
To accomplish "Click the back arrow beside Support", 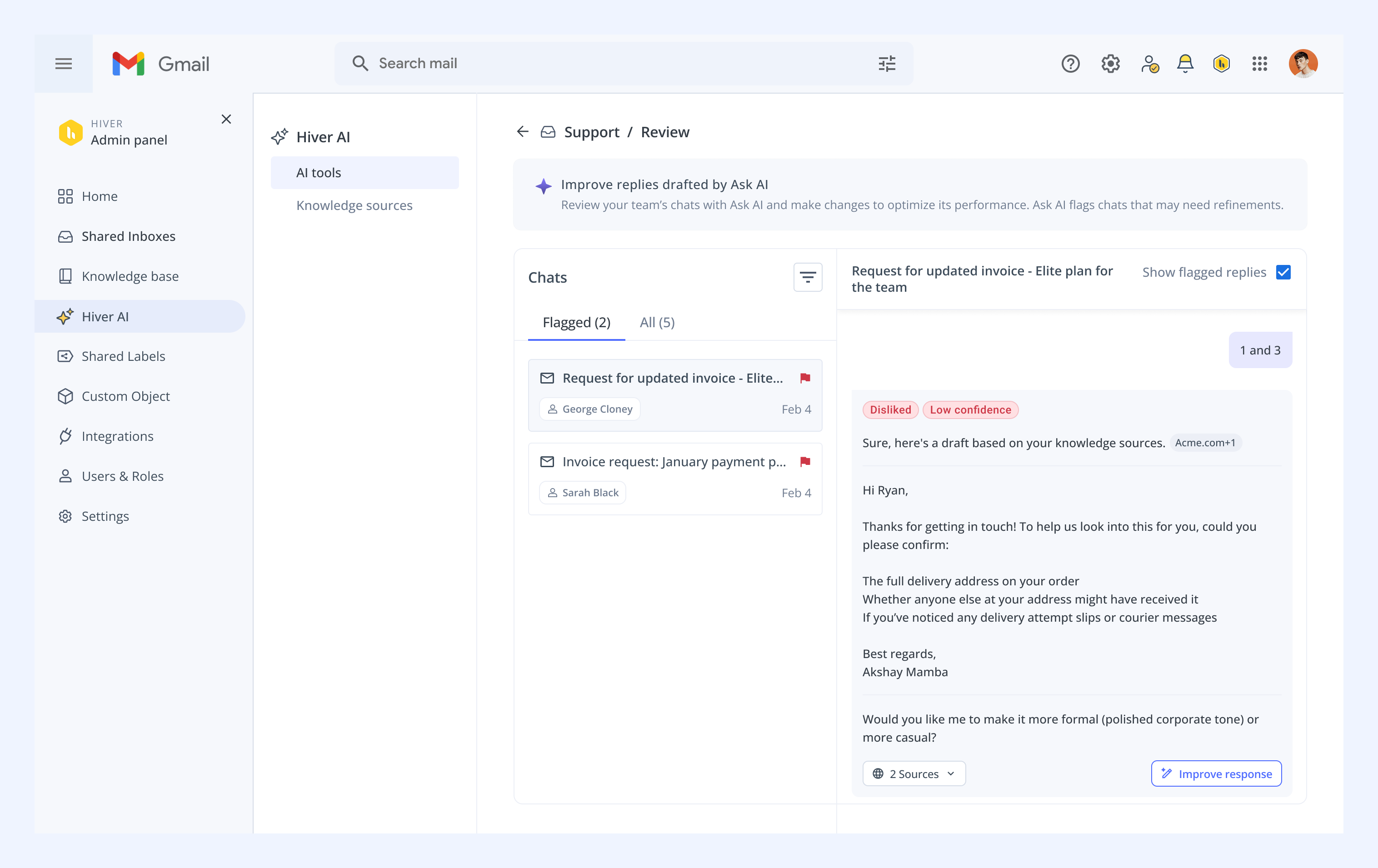I will pyautogui.click(x=523, y=132).
